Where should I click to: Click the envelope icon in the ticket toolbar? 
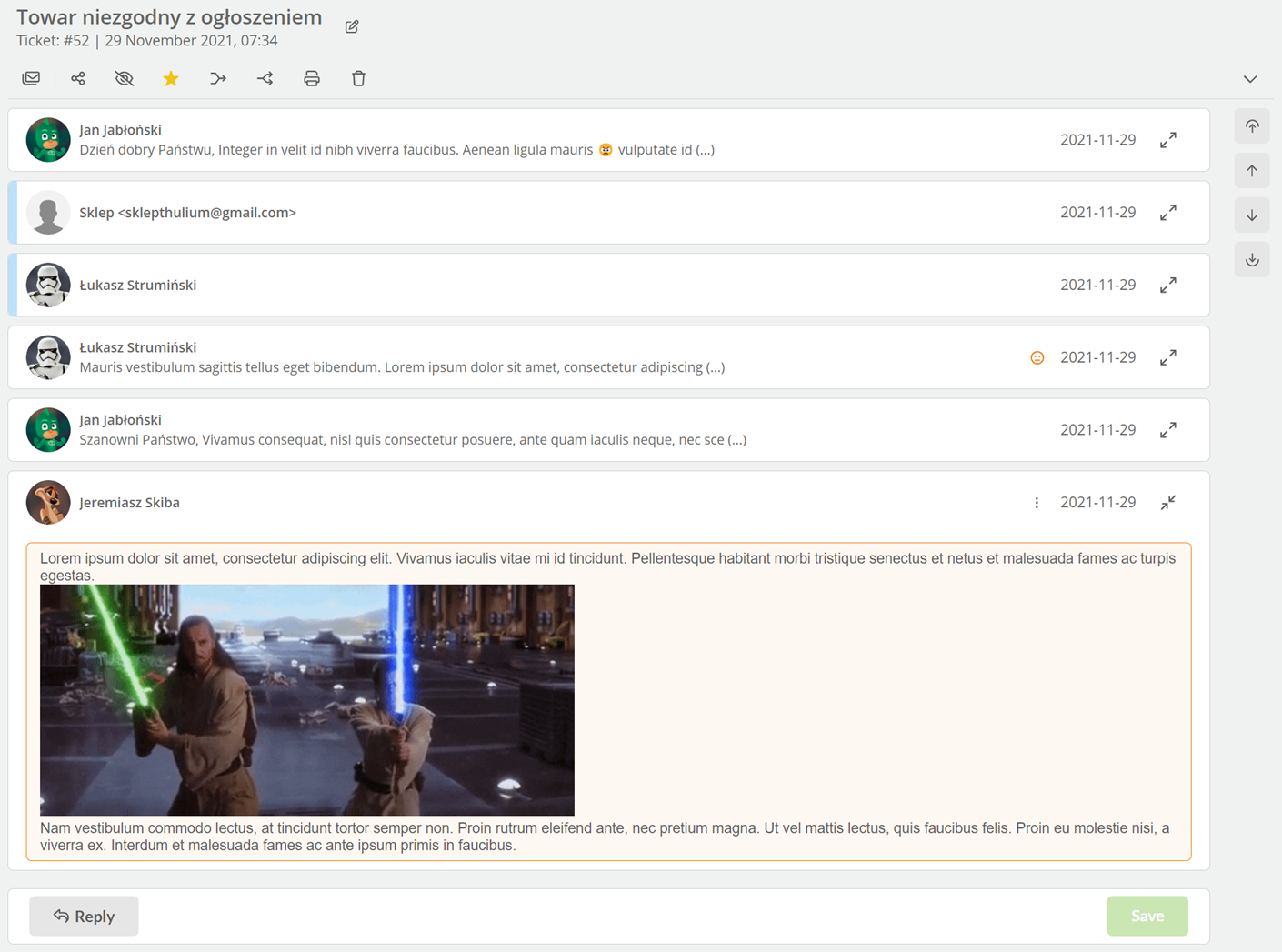pyautogui.click(x=31, y=78)
